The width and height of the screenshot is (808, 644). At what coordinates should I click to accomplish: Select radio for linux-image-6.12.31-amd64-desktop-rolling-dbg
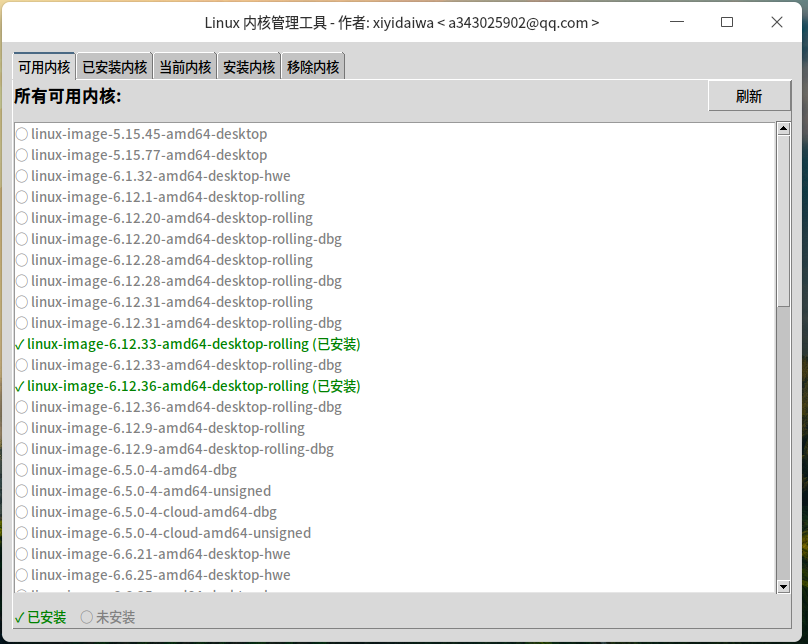(x=22, y=323)
